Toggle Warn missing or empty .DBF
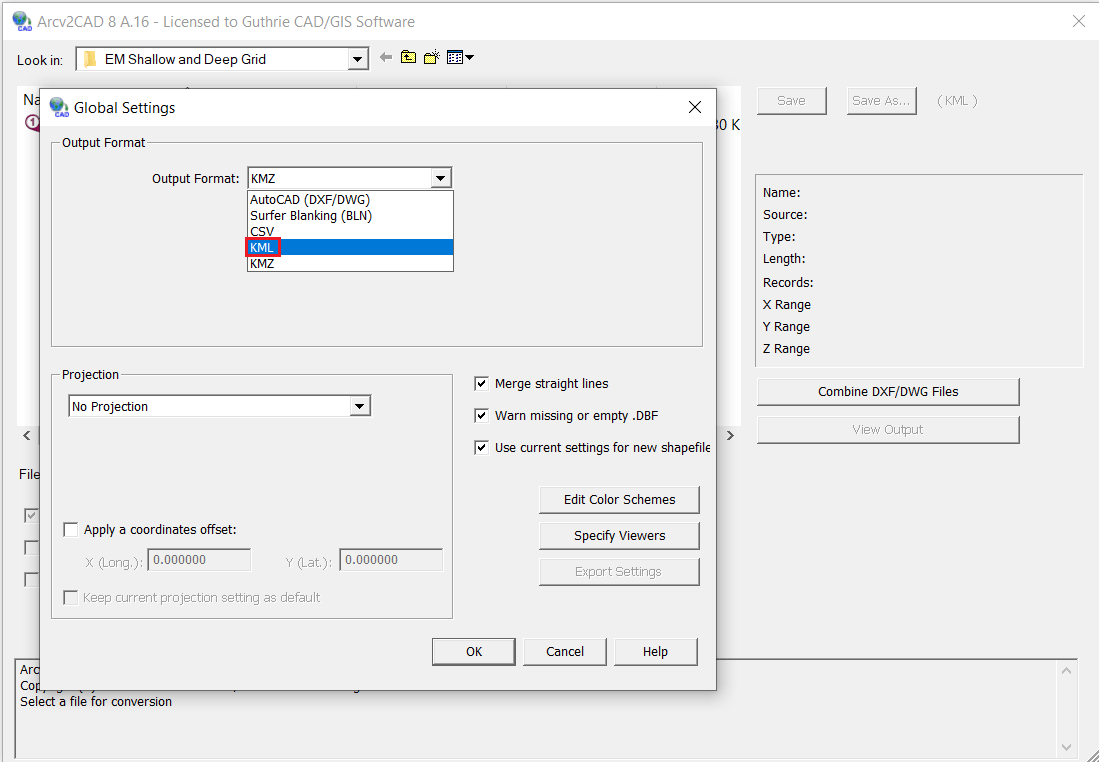The height and width of the screenshot is (762, 1099). pyautogui.click(x=482, y=416)
